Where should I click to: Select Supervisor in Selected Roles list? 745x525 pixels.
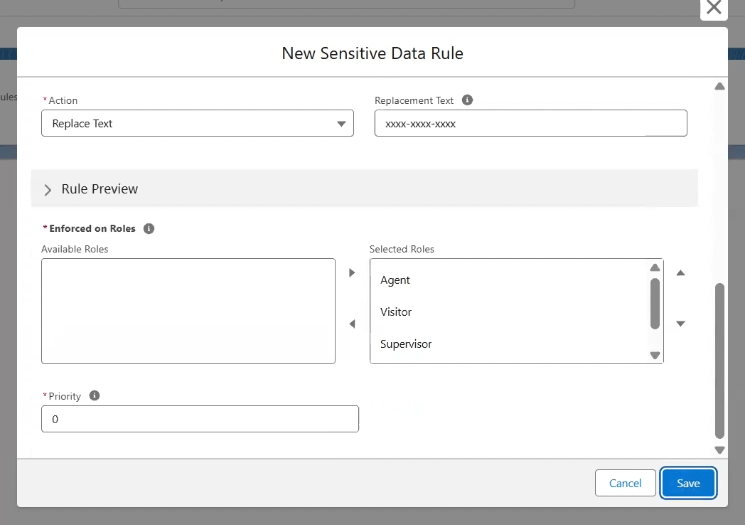point(406,344)
